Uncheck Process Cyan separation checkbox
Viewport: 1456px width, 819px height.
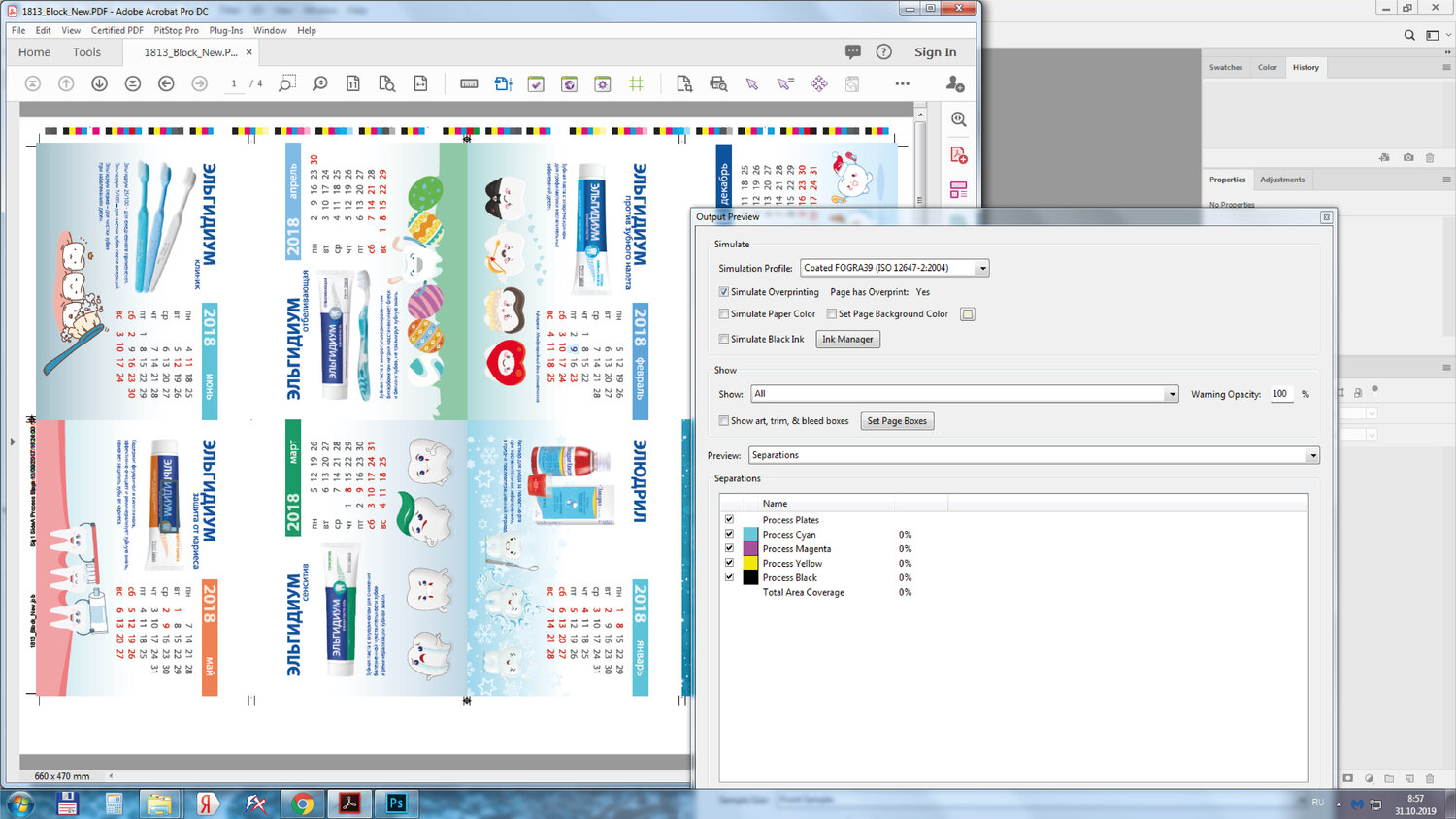pyautogui.click(x=729, y=534)
